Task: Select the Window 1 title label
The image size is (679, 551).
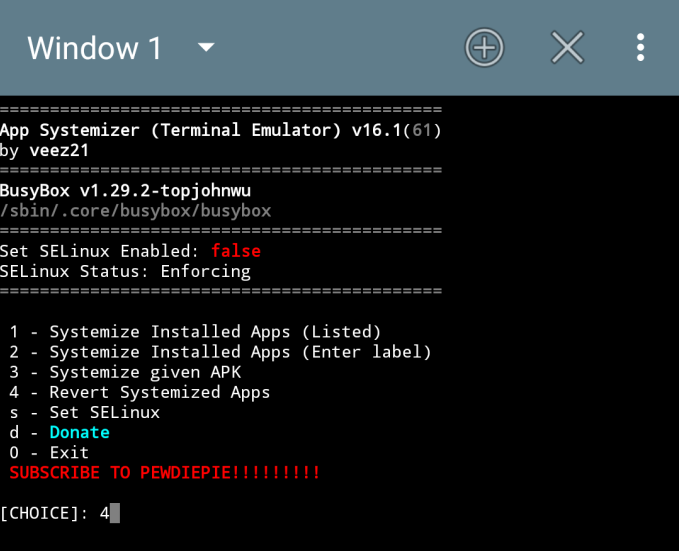Action: 94,48
